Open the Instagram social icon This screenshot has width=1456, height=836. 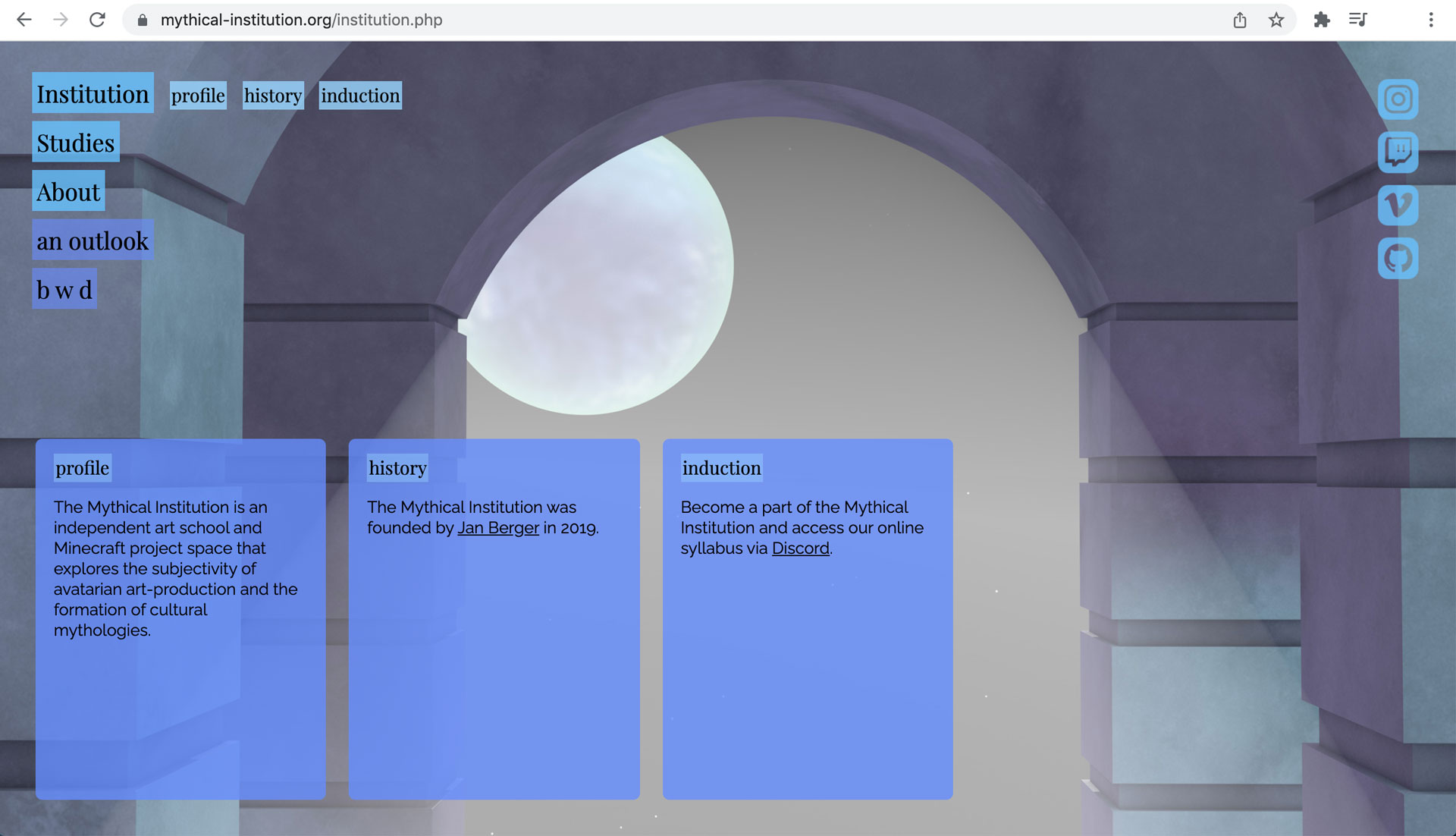[1398, 99]
